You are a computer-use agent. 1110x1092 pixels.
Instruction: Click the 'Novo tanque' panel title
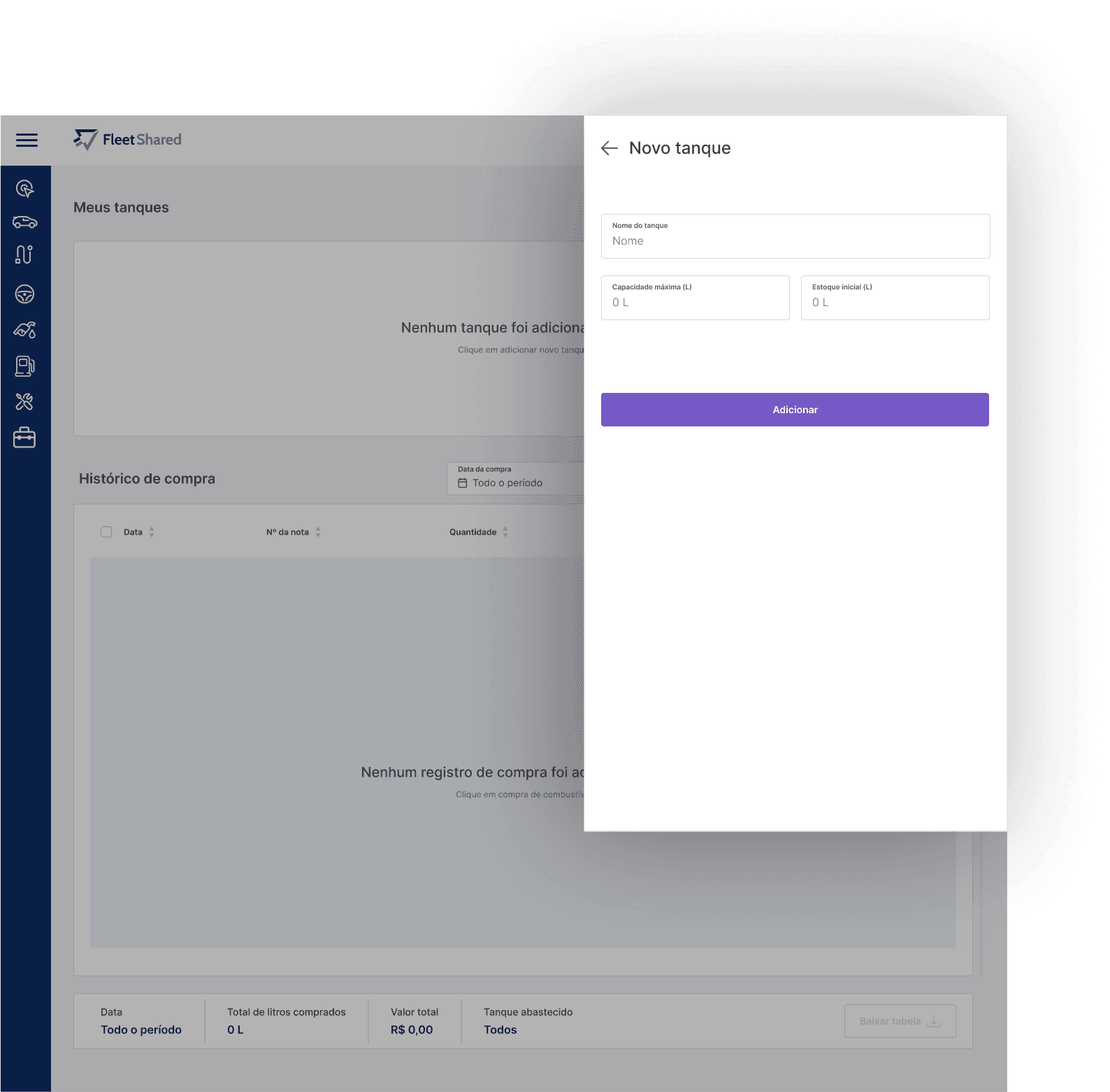[680, 148]
